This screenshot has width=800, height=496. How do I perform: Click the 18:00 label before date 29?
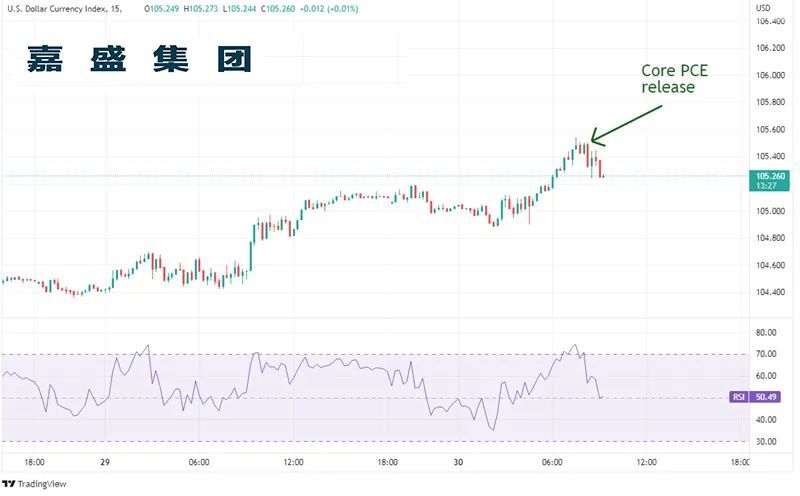pyautogui.click(x=34, y=462)
